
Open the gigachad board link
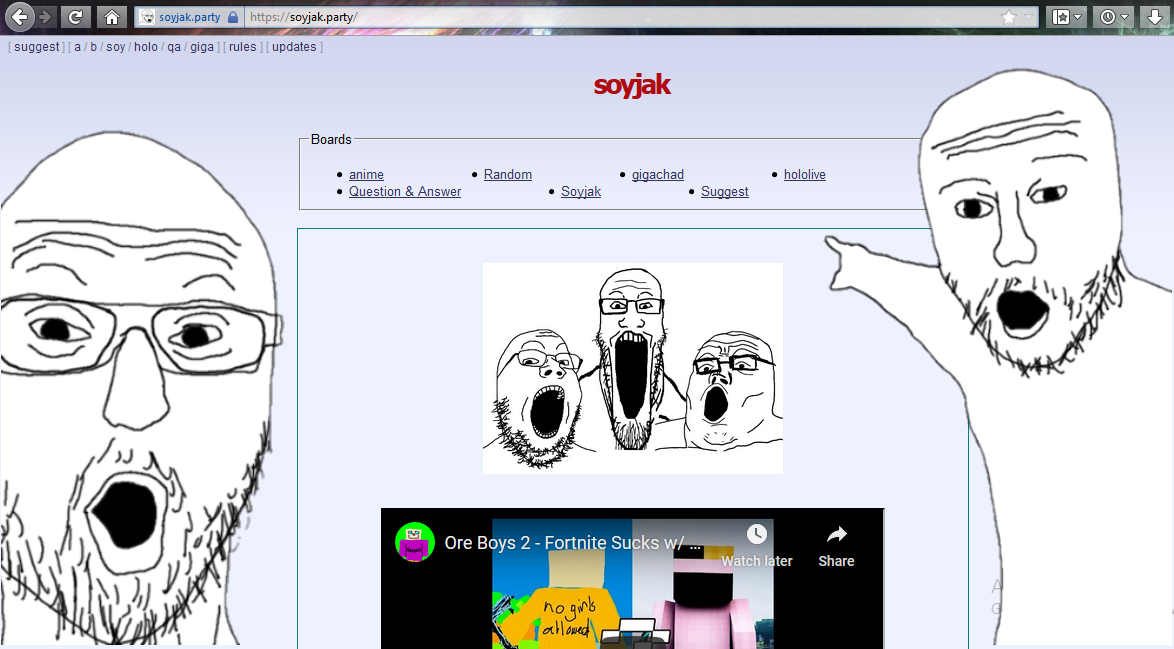point(657,175)
